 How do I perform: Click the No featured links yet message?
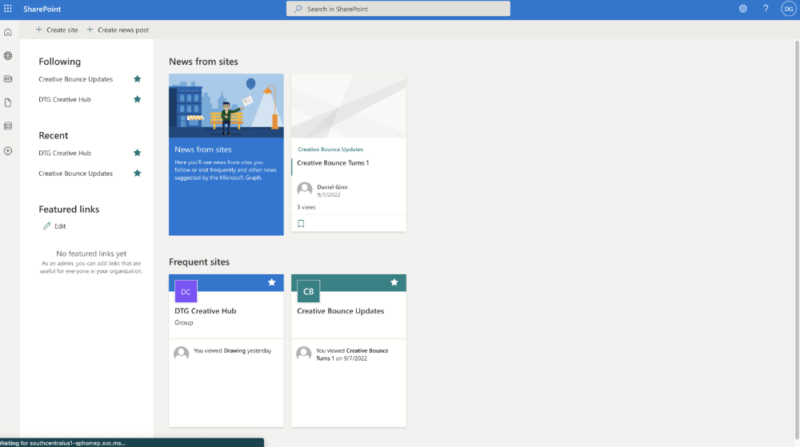click(x=91, y=254)
